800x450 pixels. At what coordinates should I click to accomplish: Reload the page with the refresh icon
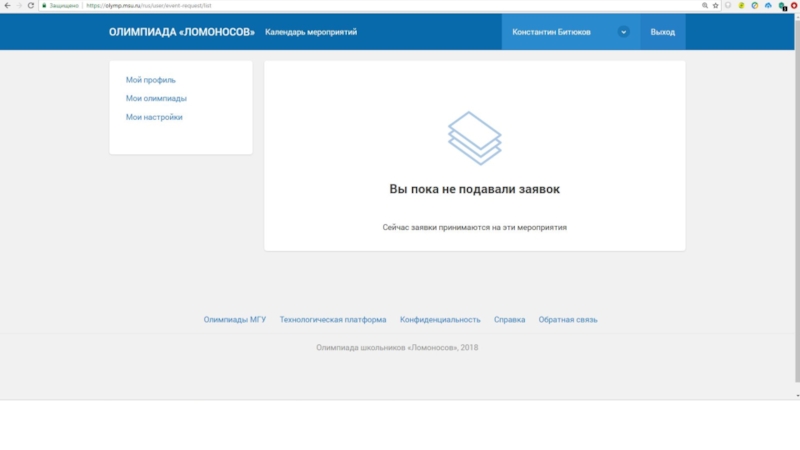(31, 5)
